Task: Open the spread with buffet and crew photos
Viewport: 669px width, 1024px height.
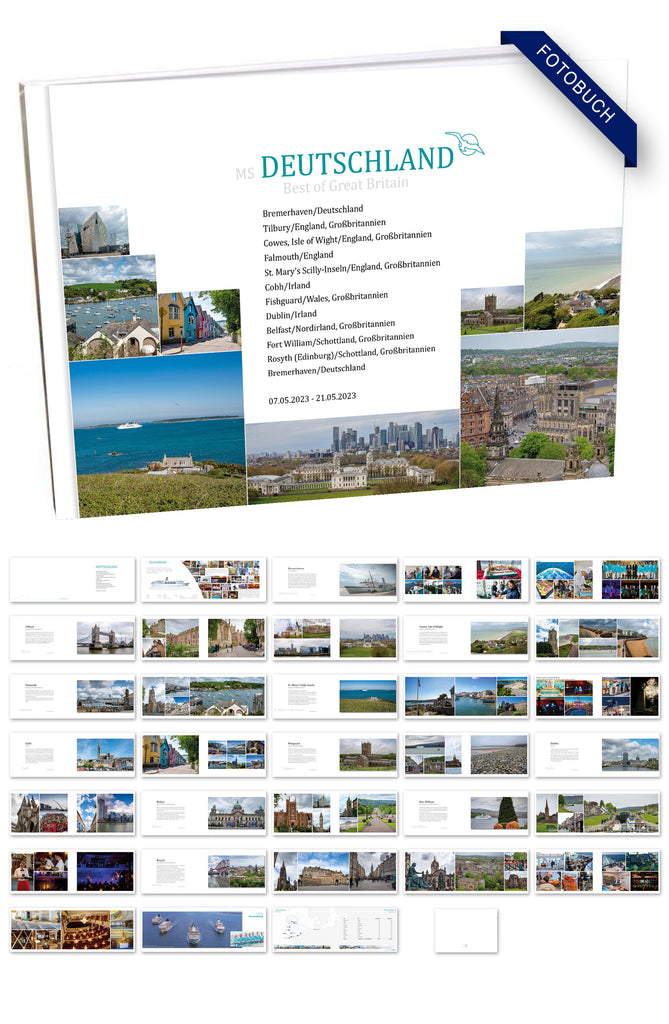Action: (x=466, y=579)
